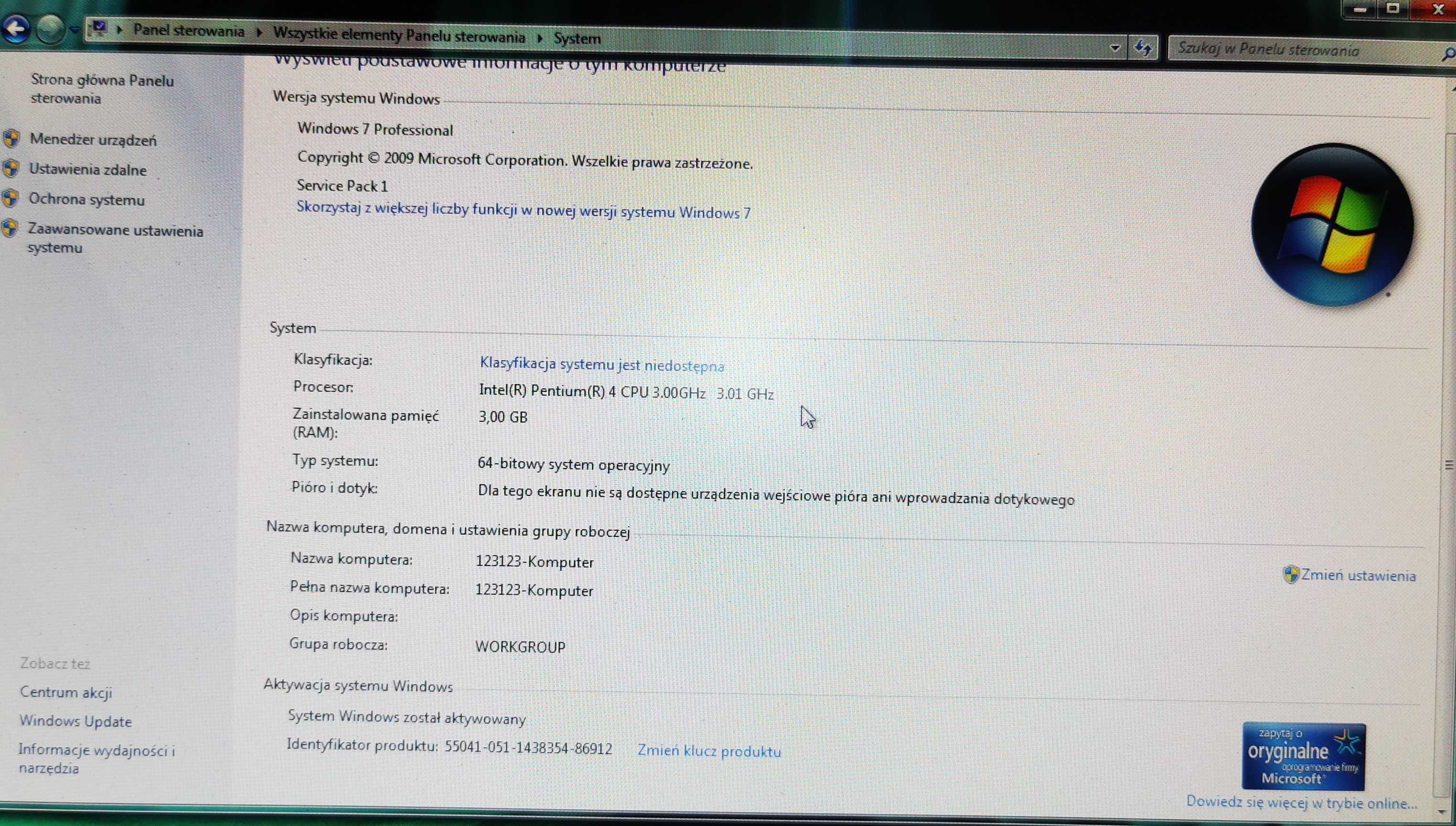Open Strona główna Panelu sterowania
This screenshot has height=826, width=1456.
(102, 89)
